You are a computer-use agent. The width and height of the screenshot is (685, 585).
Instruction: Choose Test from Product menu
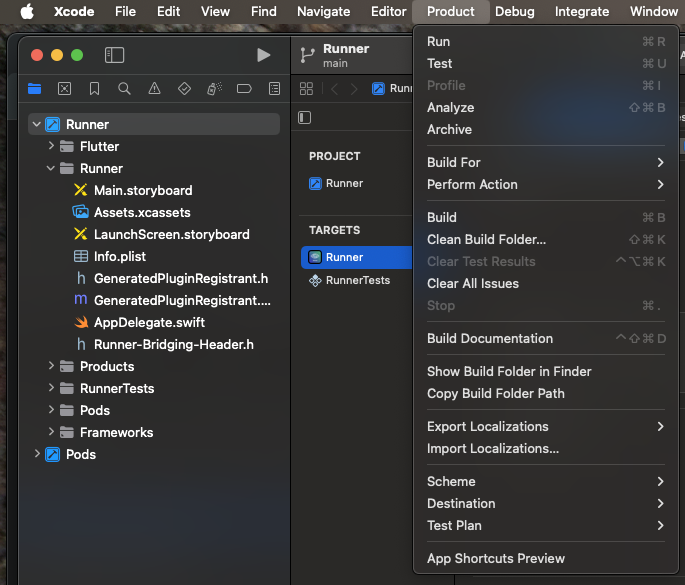(546, 64)
